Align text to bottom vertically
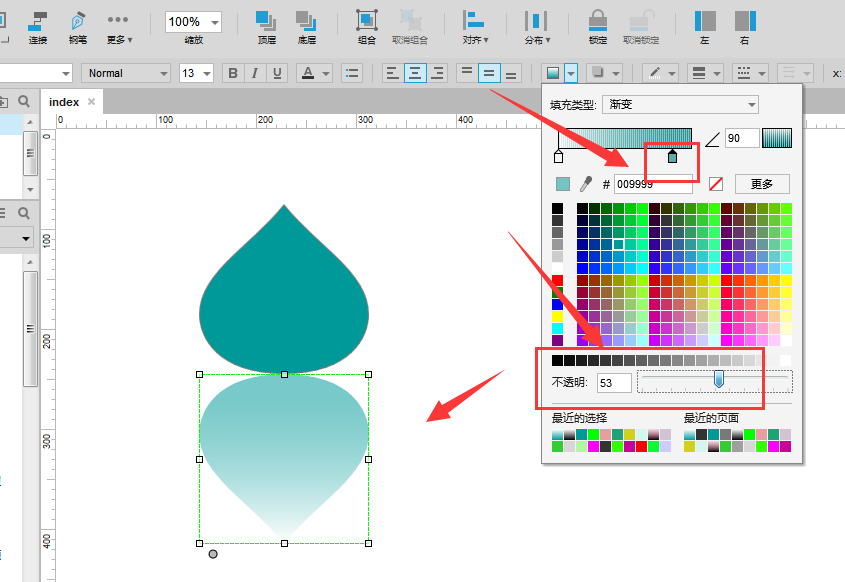 point(511,73)
